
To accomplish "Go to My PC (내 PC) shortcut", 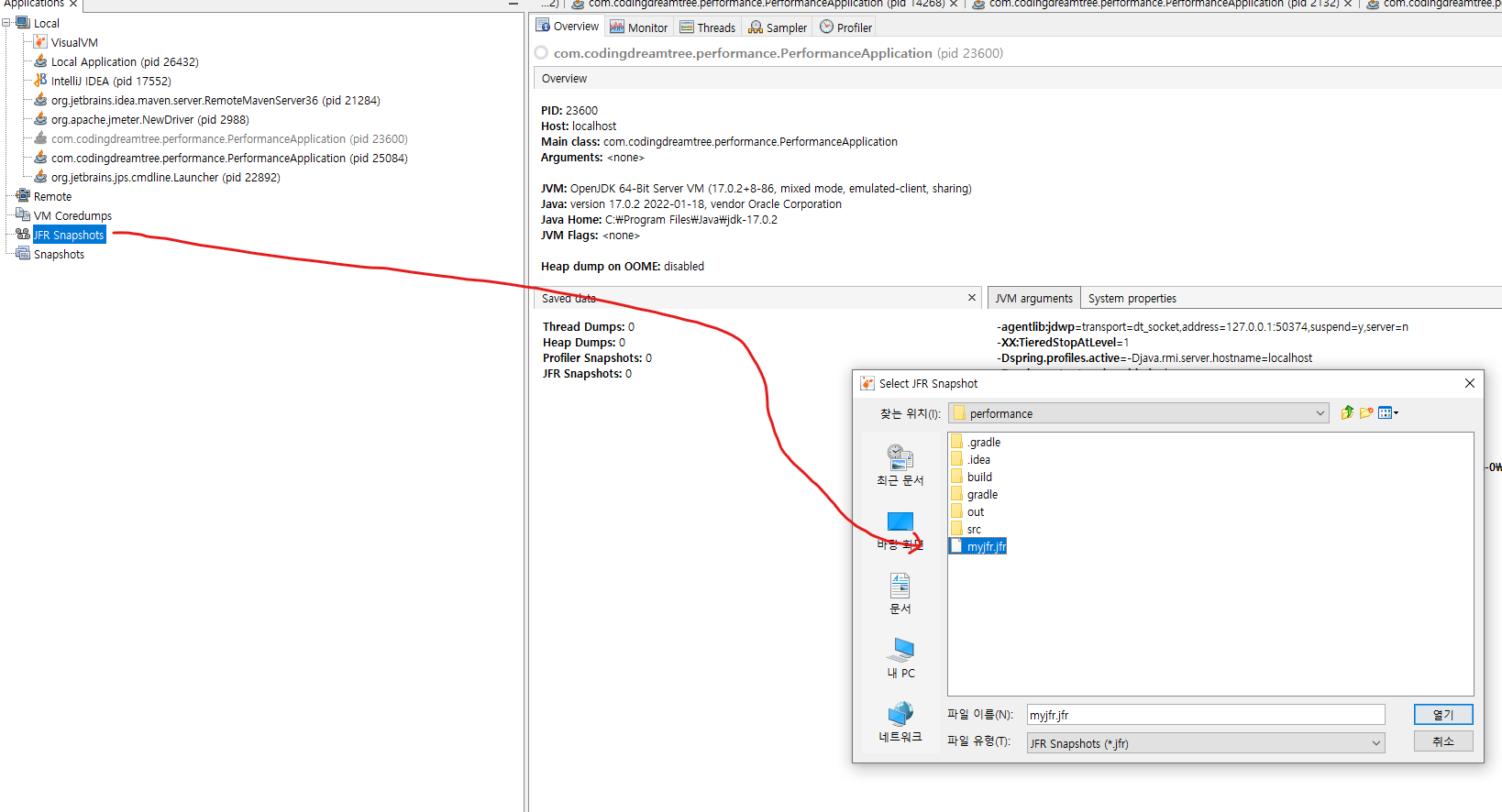I will point(900,658).
